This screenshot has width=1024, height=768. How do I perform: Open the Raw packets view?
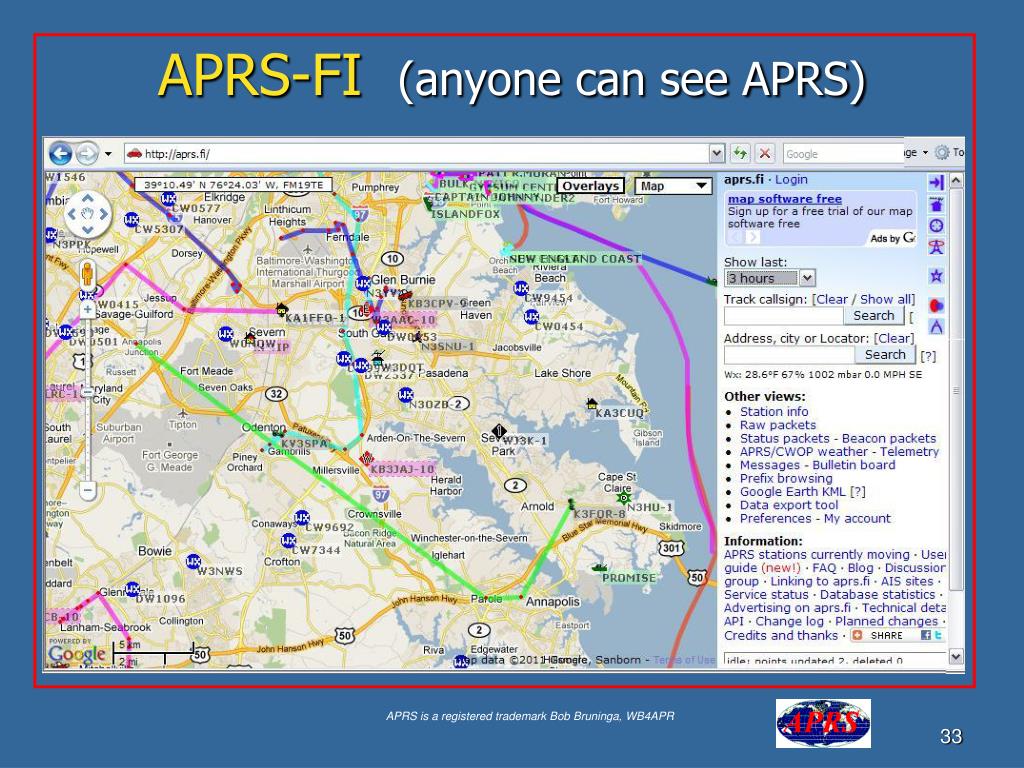777,425
